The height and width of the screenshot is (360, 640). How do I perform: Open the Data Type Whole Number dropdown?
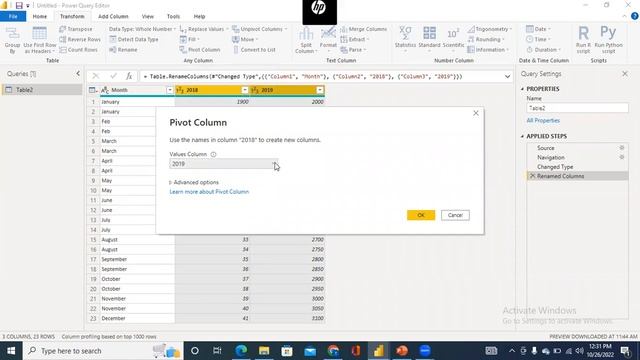(x=142, y=29)
